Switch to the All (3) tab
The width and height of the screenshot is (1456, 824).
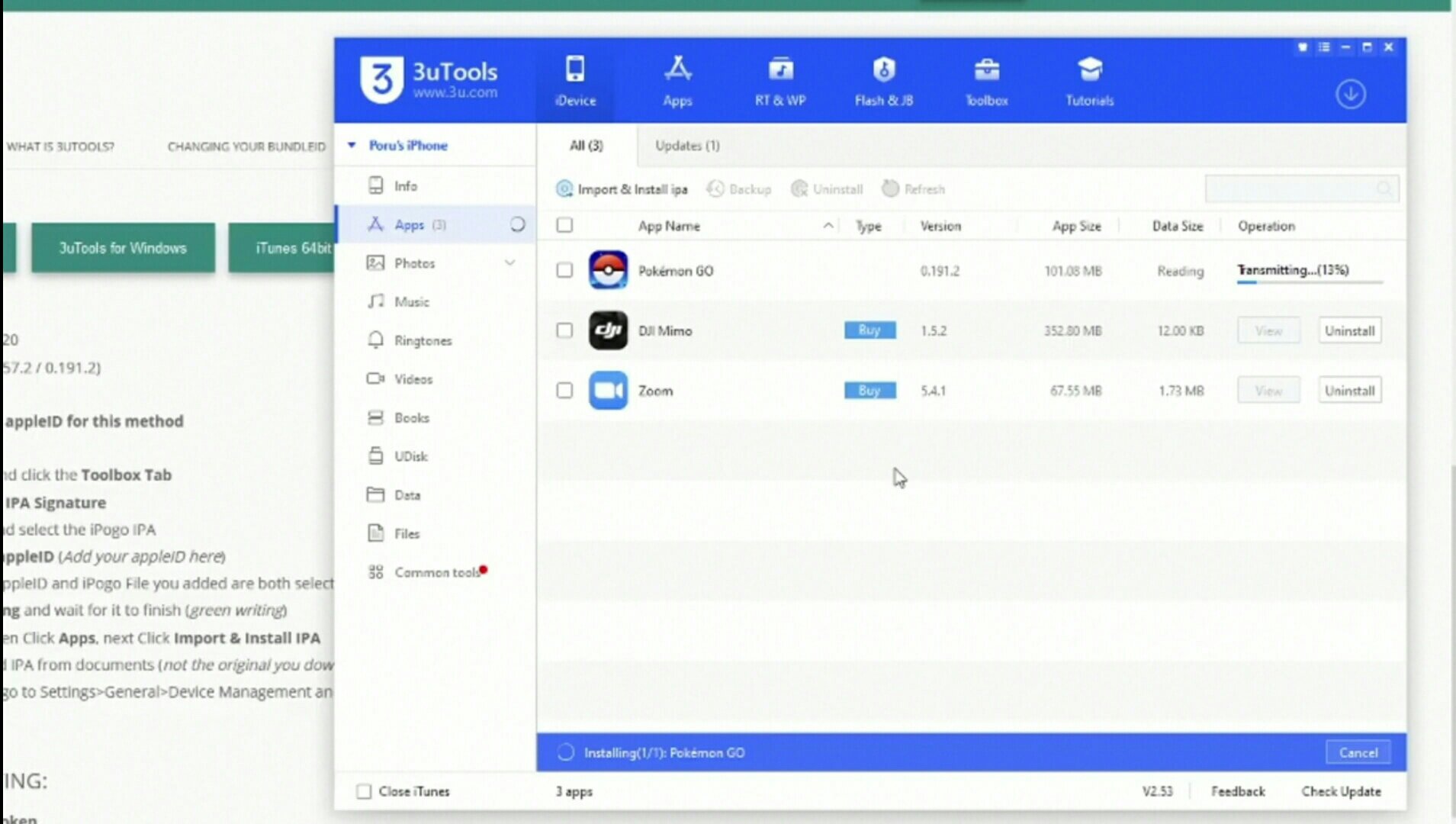coord(586,145)
